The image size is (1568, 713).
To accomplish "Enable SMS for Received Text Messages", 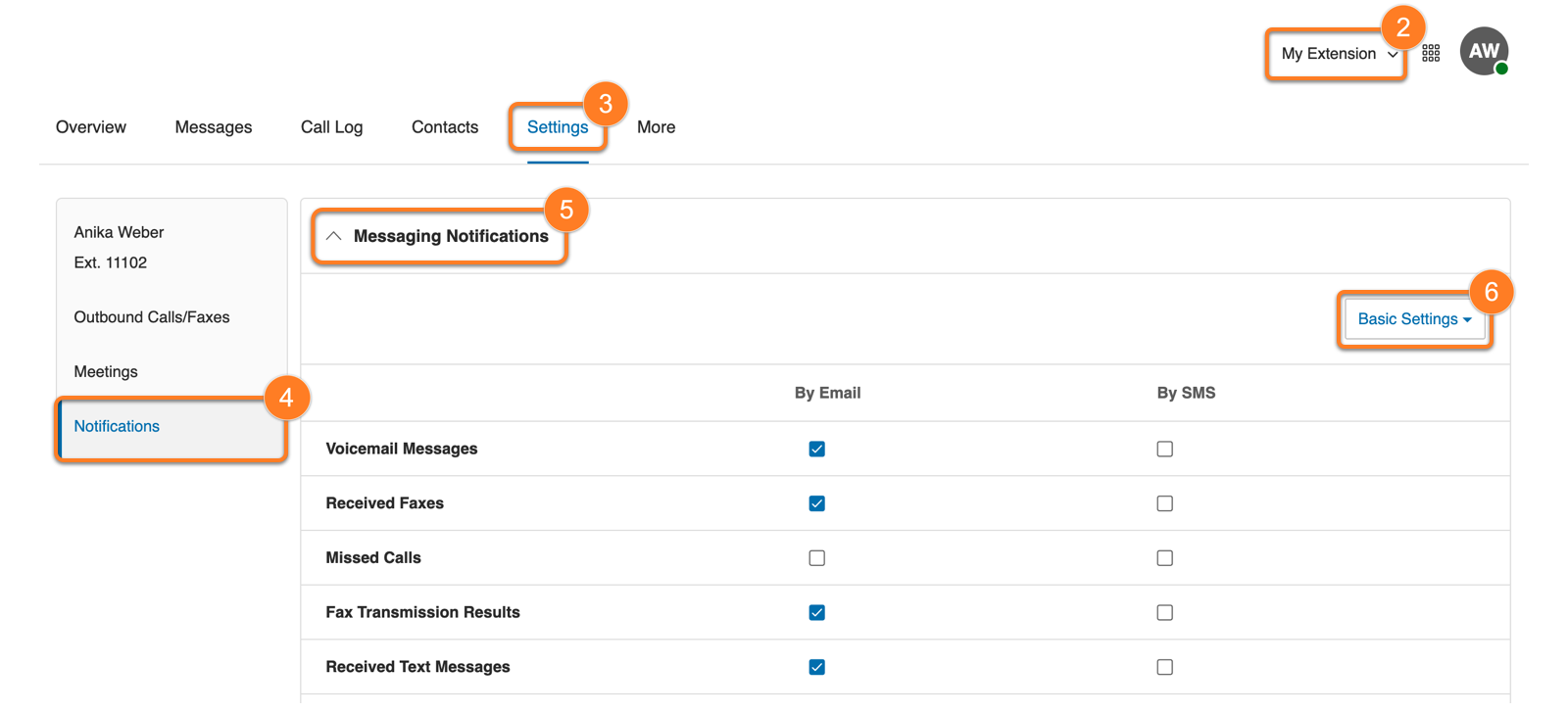I will click(1164, 667).
